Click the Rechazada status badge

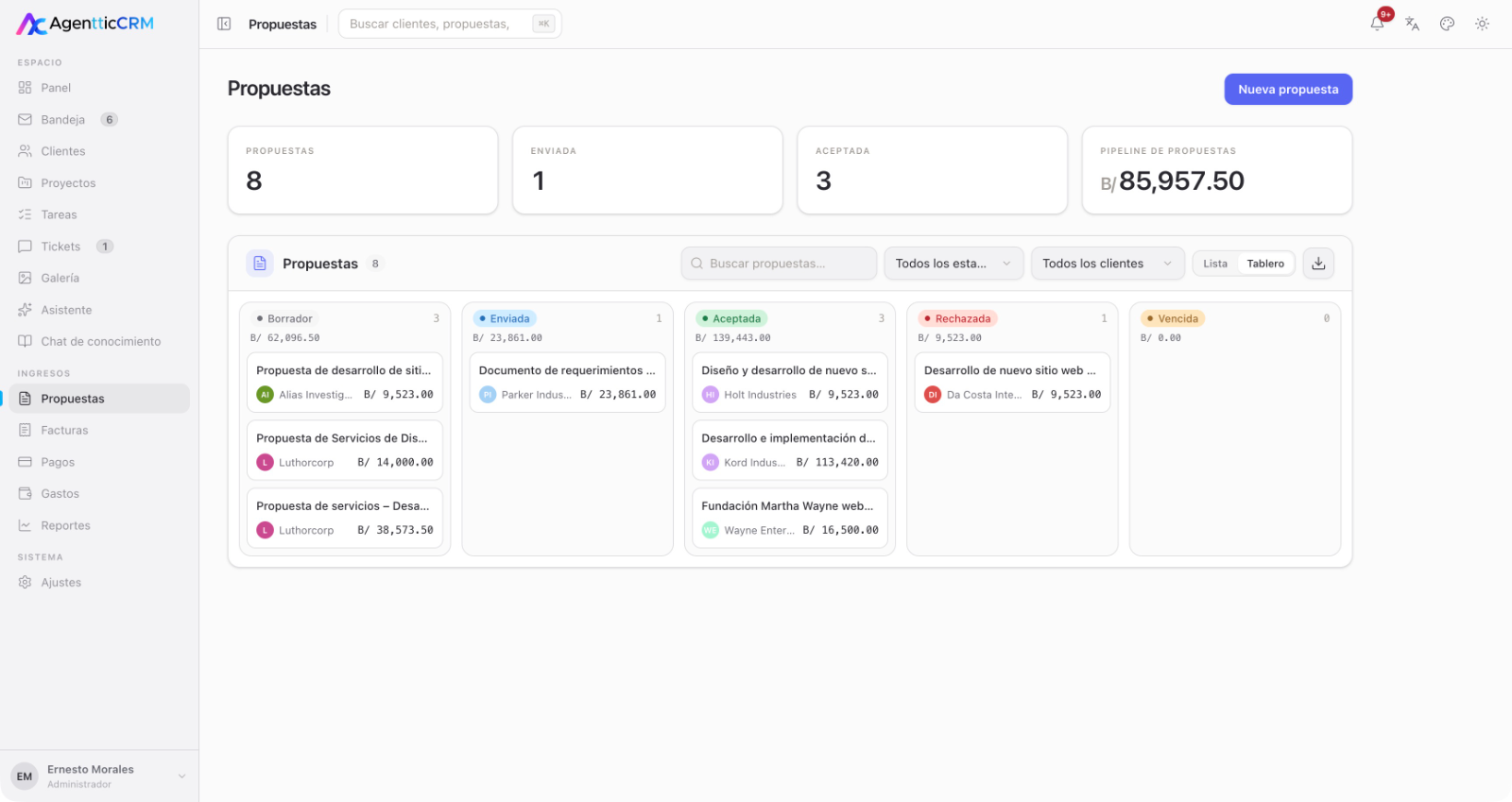pos(957,318)
